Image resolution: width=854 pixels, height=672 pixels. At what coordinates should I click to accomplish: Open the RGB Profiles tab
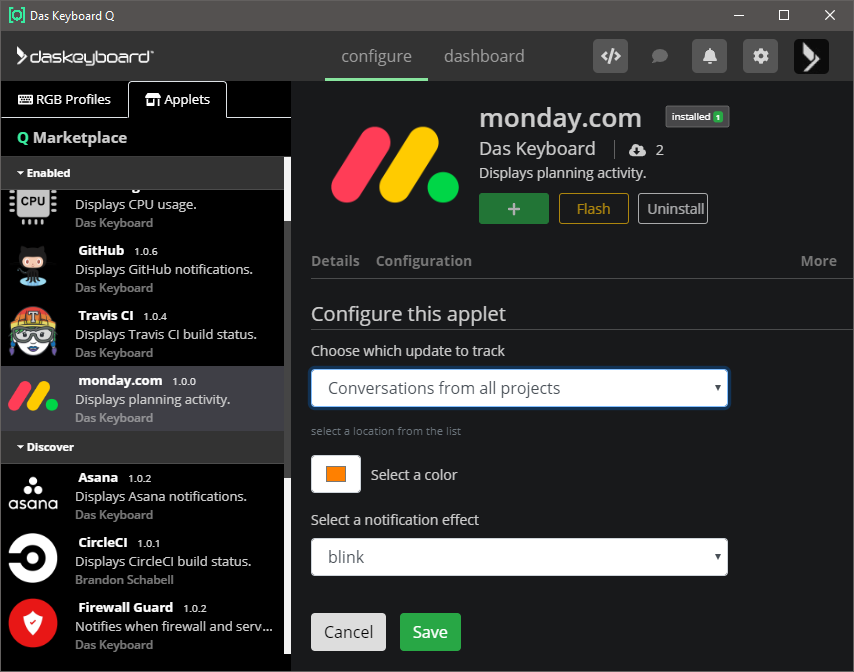64,100
